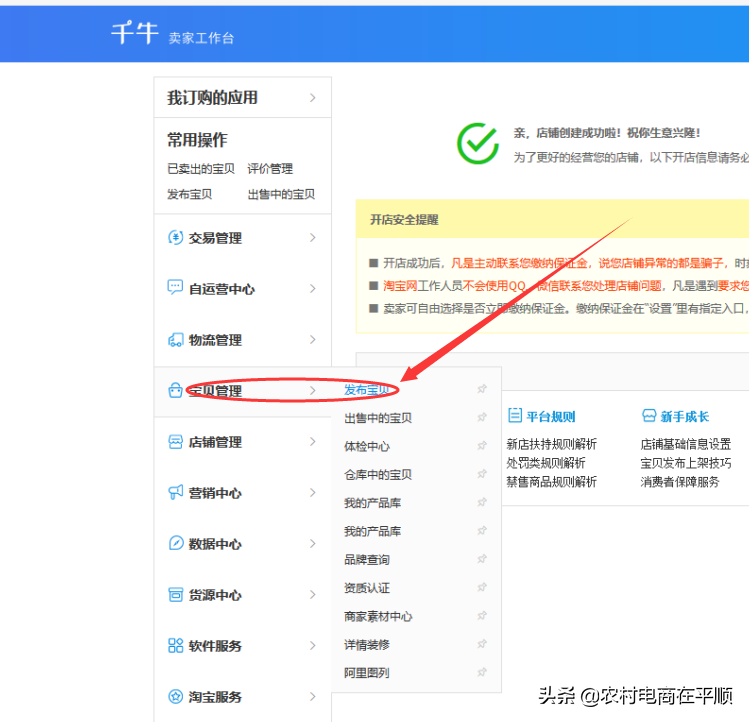
Task: Click the 卖家工作台 header text
Action: pos(201,38)
